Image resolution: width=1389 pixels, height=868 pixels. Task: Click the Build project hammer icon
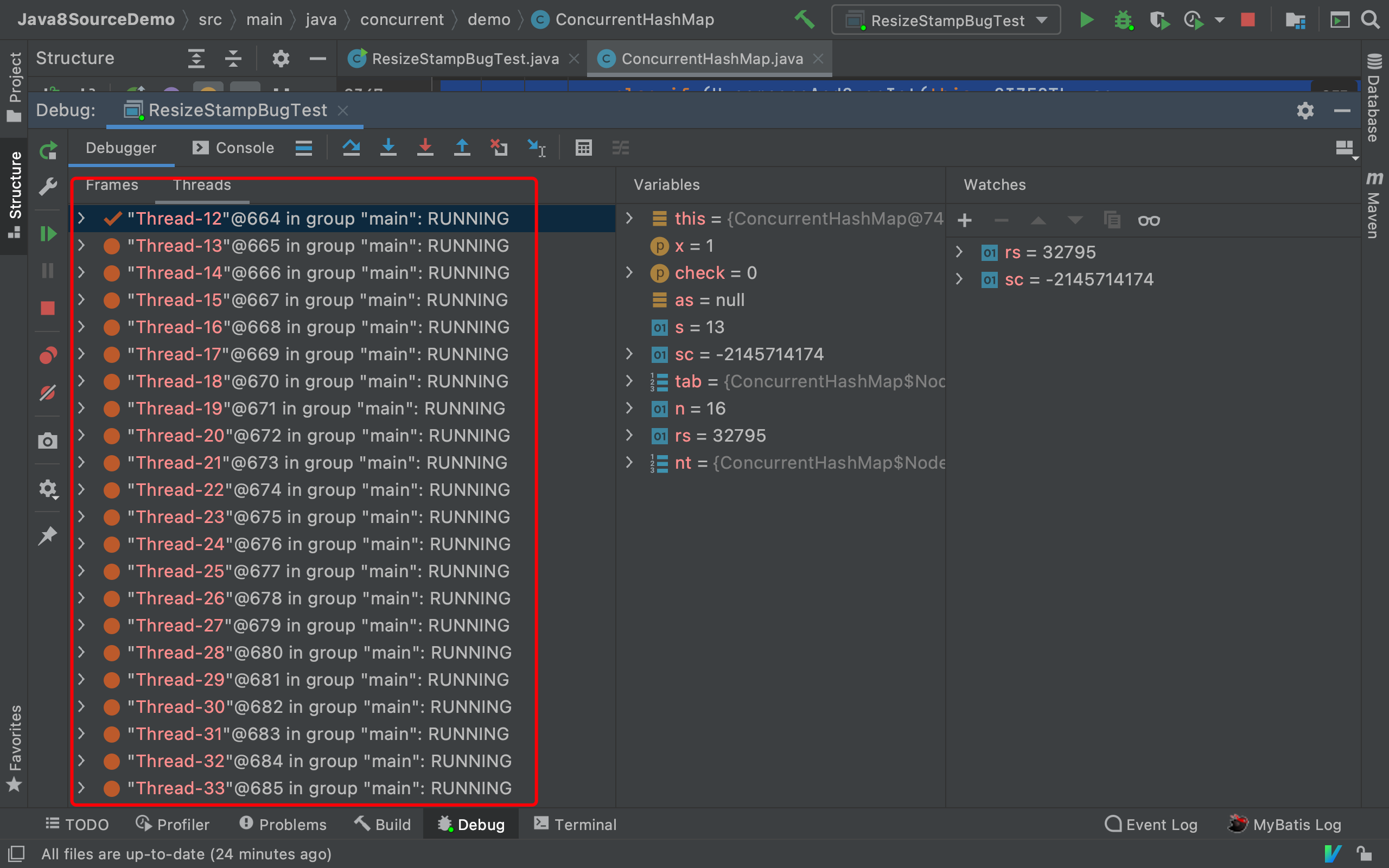(804, 20)
